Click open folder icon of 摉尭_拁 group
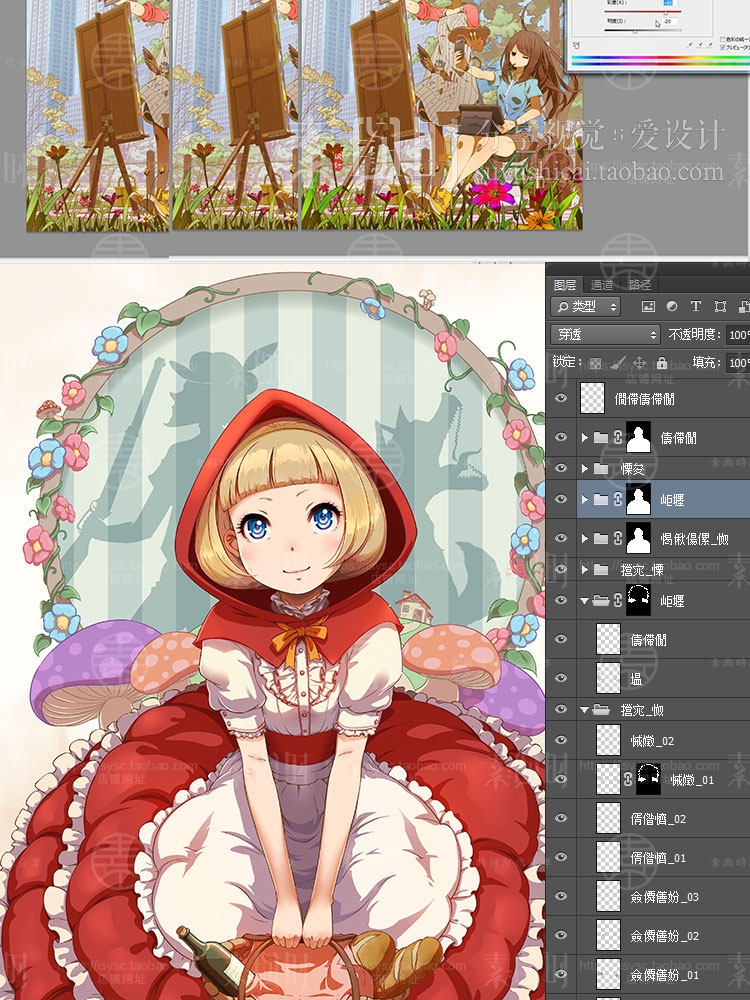Image resolution: width=750 pixels, height=1000 pixels. [x=601, y=709]
